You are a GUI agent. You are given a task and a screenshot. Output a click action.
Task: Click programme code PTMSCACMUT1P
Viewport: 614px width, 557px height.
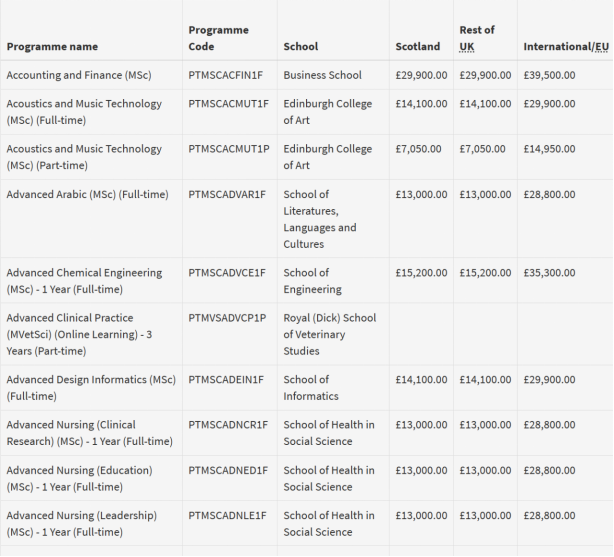228,149
